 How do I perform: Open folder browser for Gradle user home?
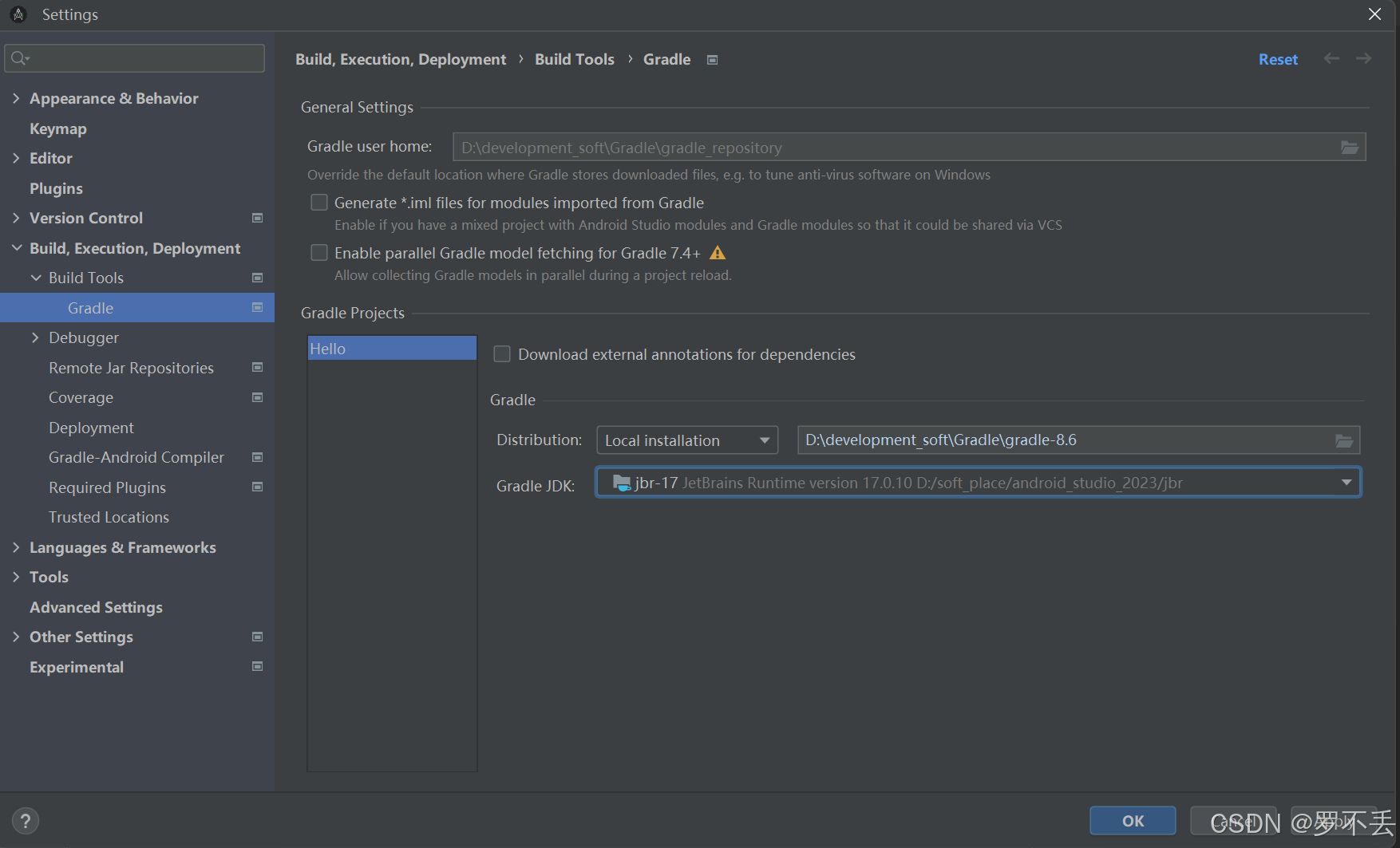(1350, 148)
